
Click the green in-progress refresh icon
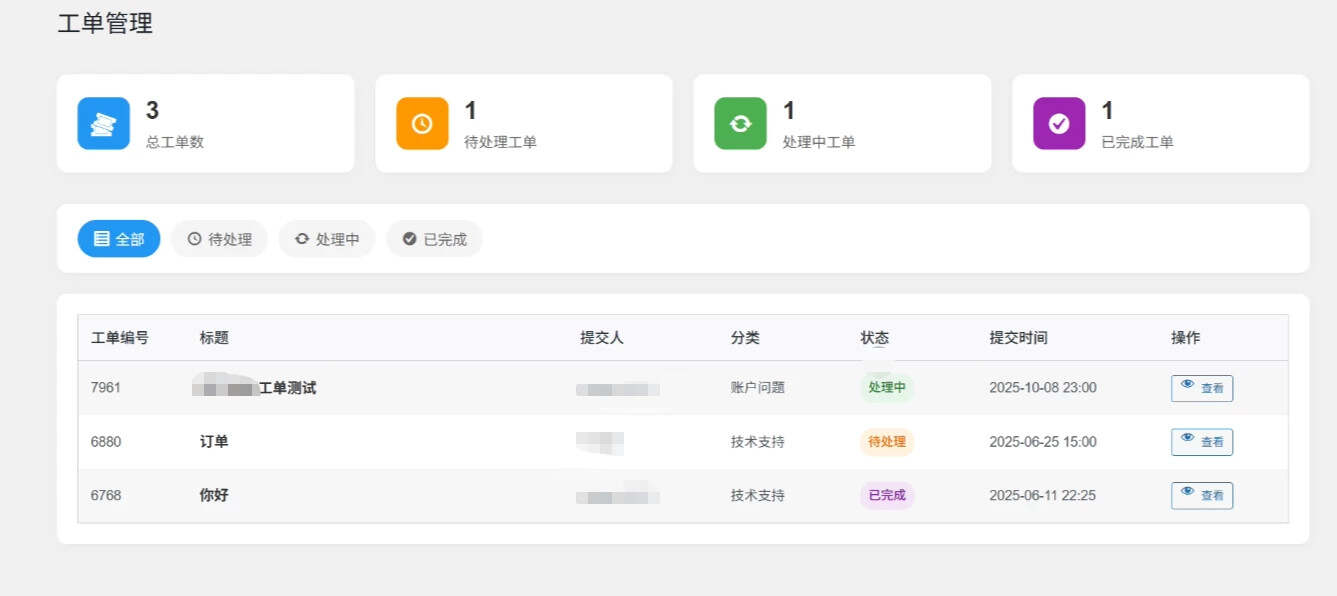740,123
